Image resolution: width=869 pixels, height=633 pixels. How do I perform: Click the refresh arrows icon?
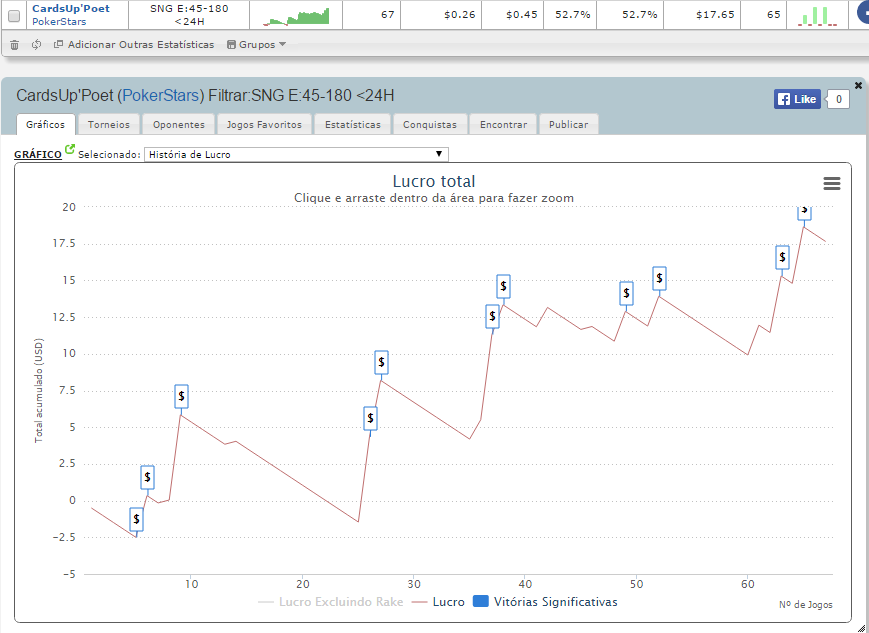[37, 45]
